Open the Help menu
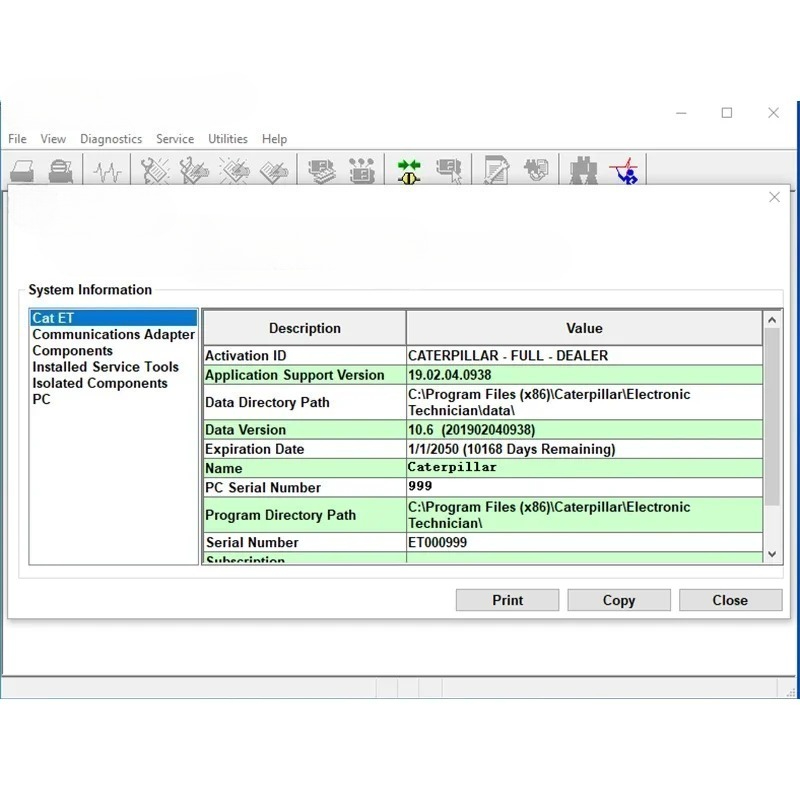 [274, 139]
